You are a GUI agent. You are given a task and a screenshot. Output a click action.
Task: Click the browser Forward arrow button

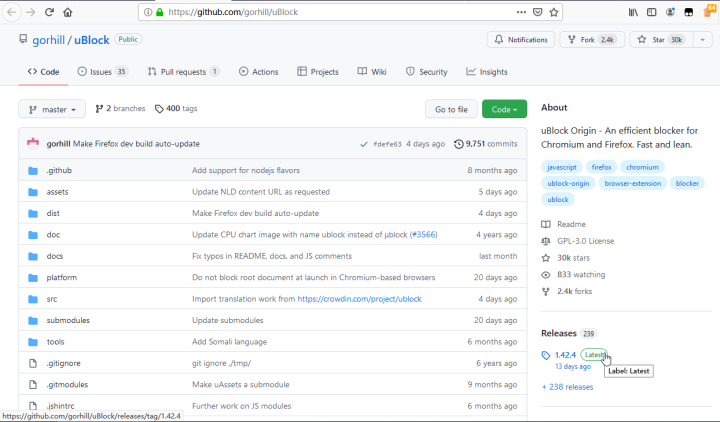click(x=31, y=12)
